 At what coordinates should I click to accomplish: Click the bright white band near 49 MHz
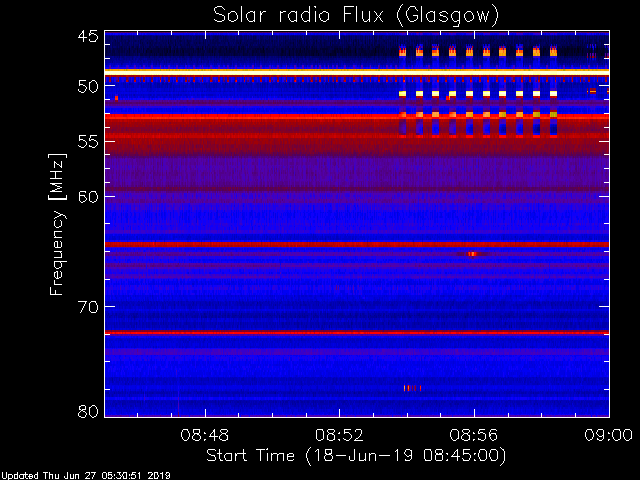357,72
